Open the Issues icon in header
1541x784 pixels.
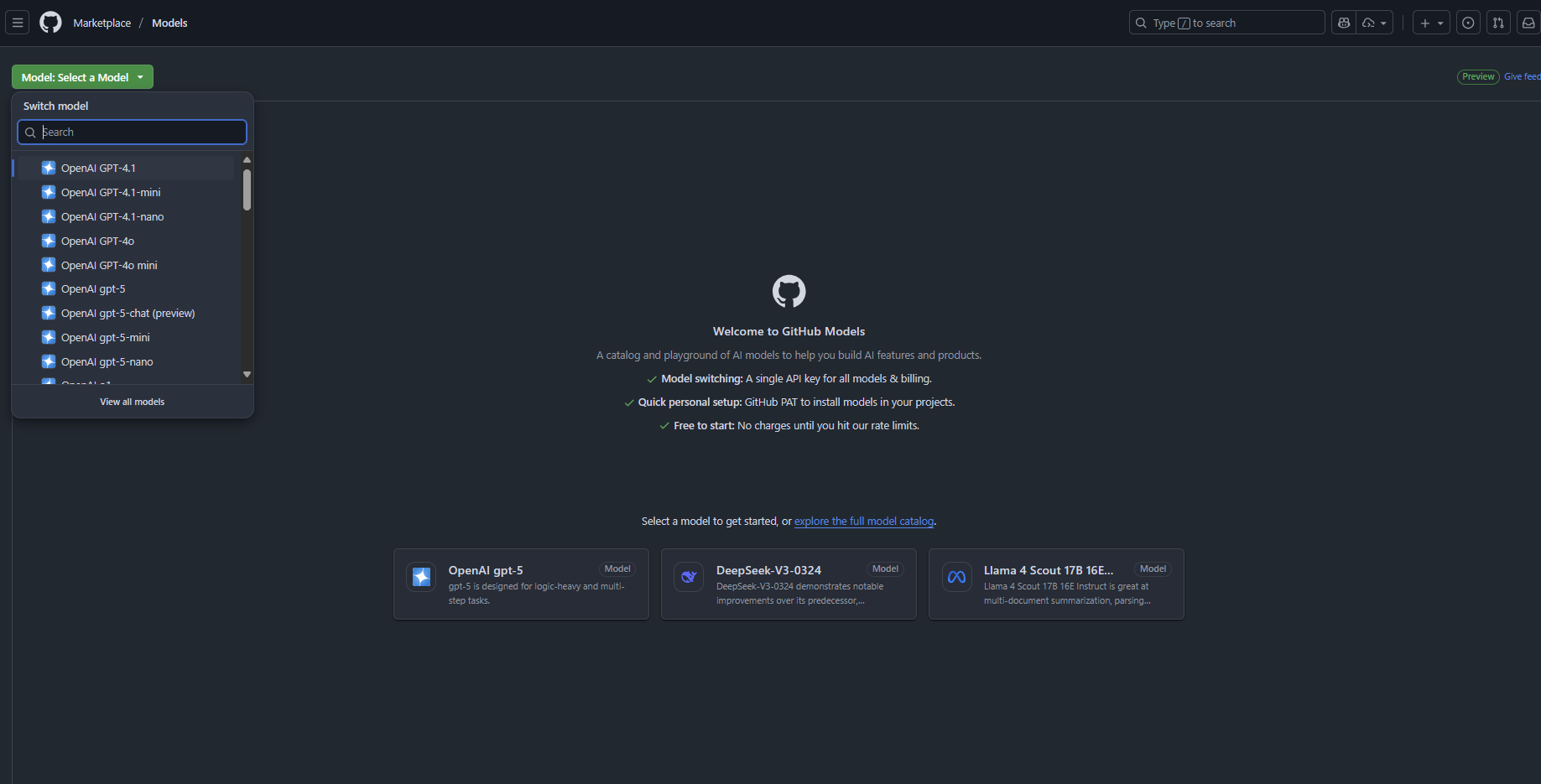(x=1468, y=23)
